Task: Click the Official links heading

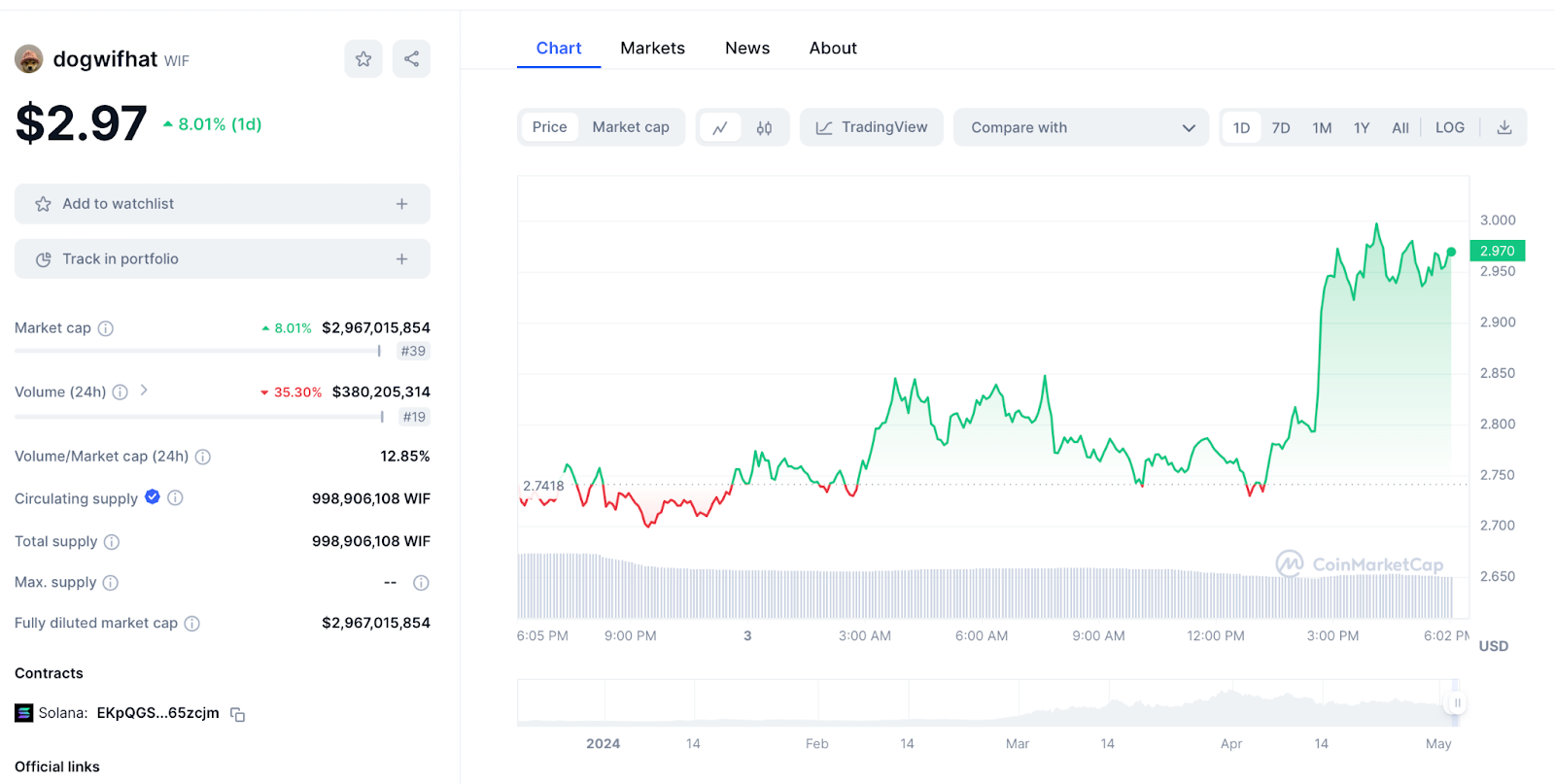Action: [57, 767]
